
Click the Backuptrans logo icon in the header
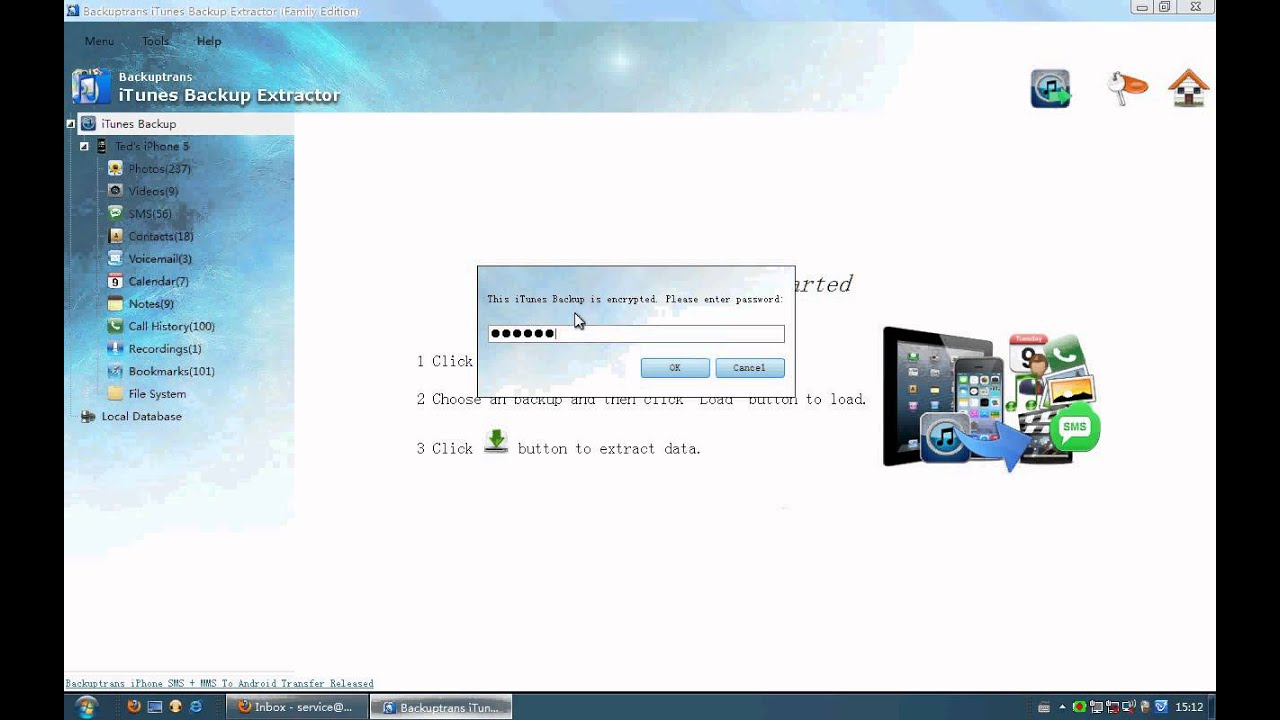(91, 87)
